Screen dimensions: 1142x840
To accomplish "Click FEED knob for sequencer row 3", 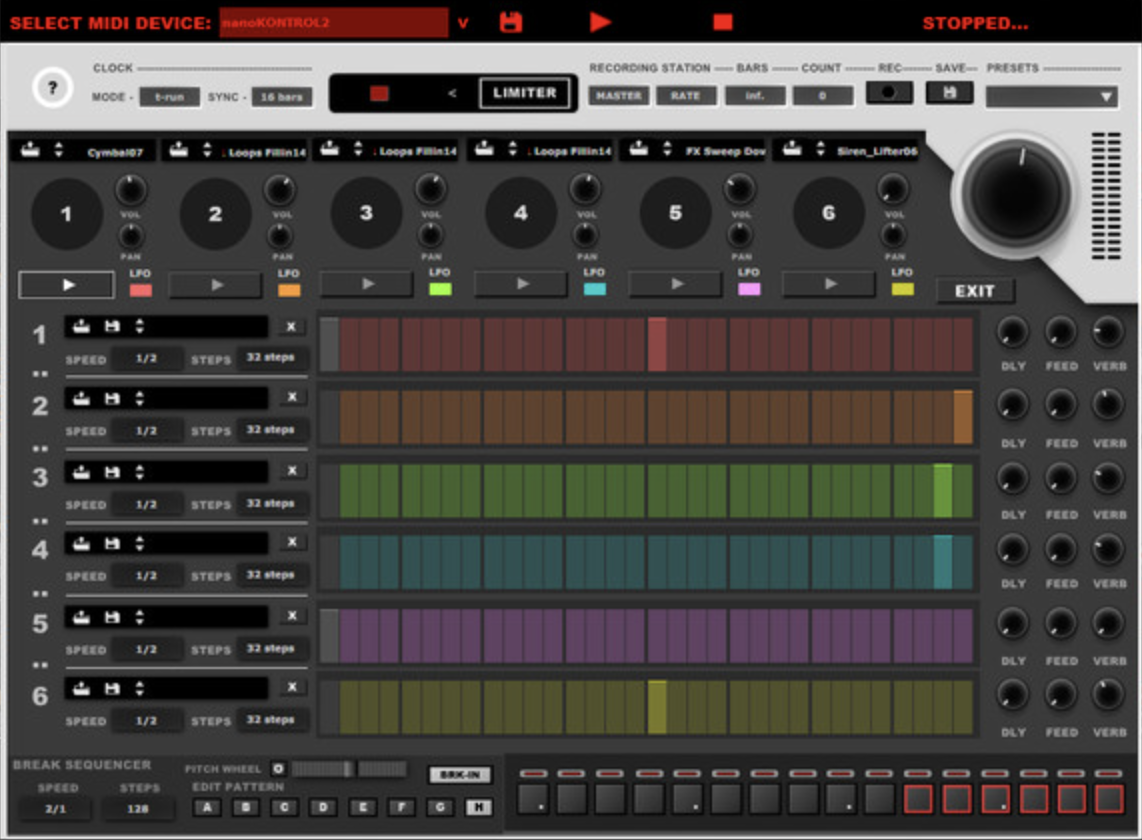I will [x=1060, y=478].
